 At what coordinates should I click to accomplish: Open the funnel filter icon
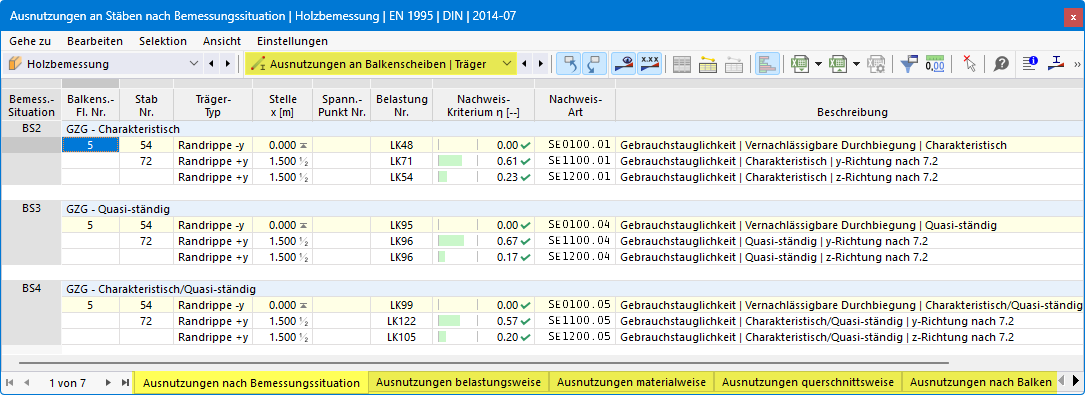click(x=909, y=64)
